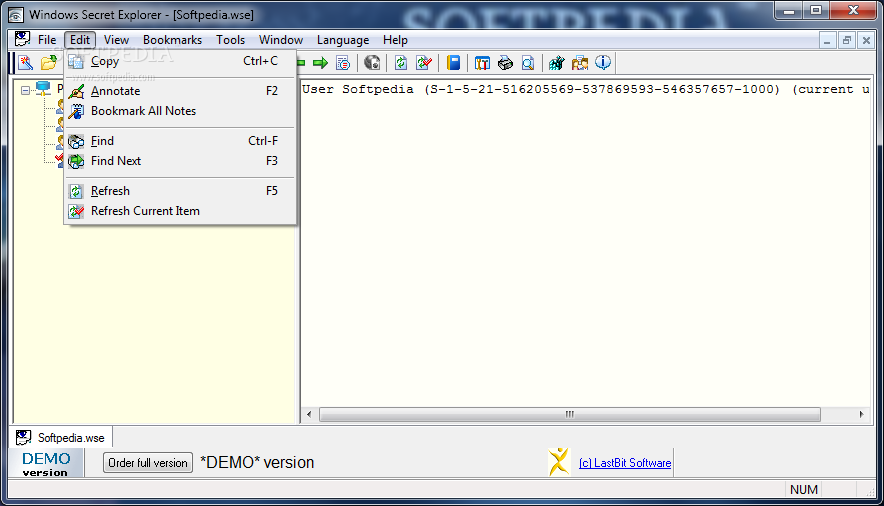884x506 pixels.
Task: Click the teal chart tool icon
Action: [x=556, y=63]
